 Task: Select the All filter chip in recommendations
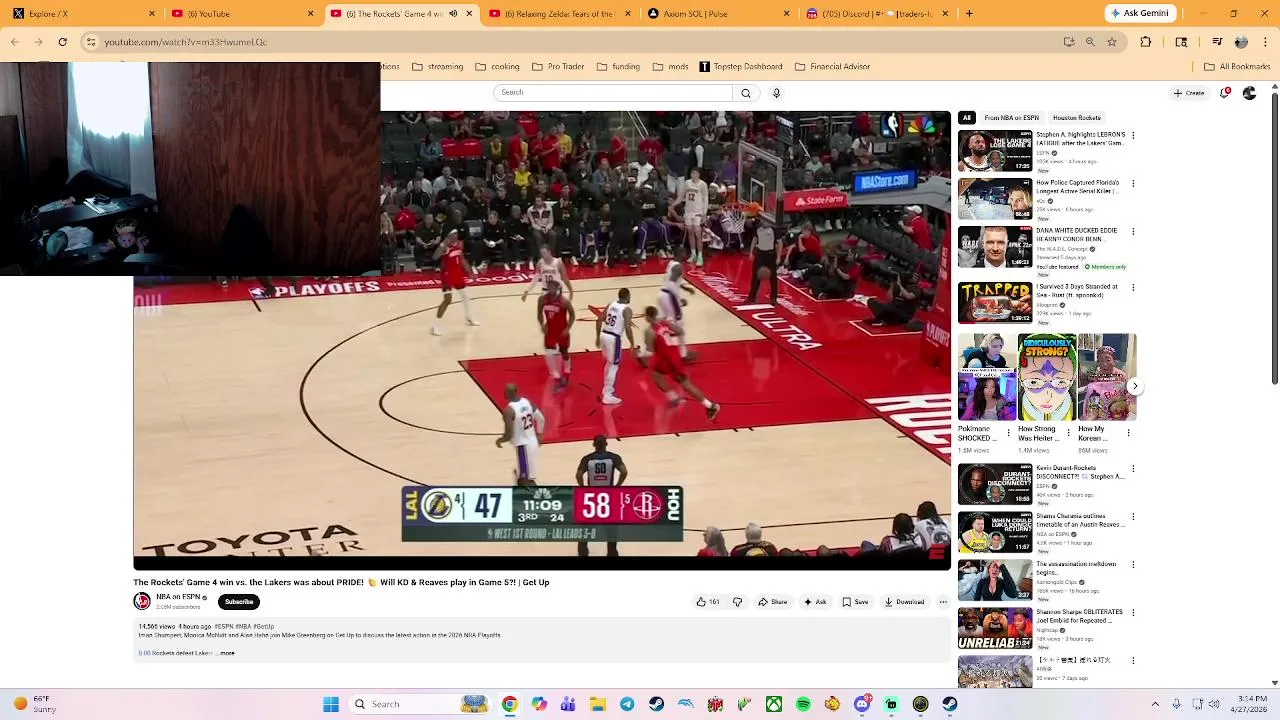(x=966, y=118)
